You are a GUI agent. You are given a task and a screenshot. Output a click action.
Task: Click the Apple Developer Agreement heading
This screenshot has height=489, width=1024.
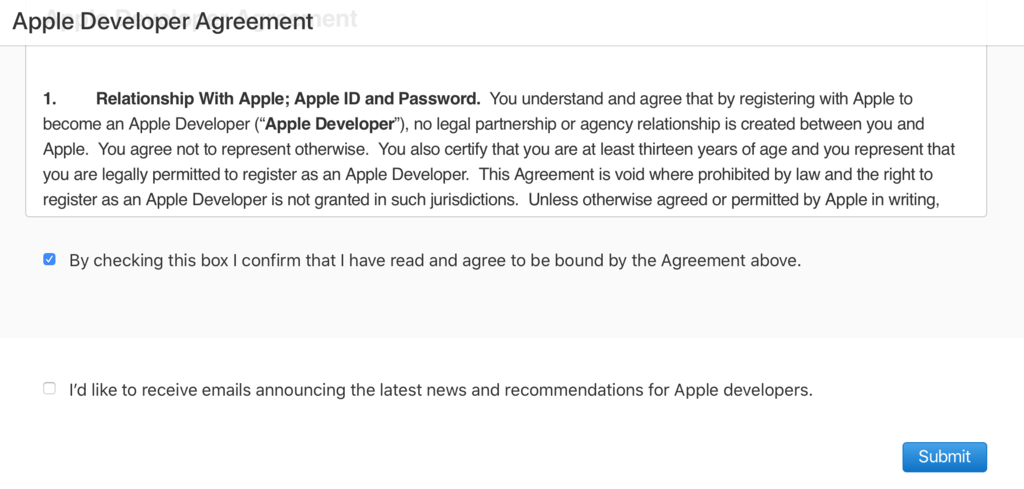(x=162, y=21)
